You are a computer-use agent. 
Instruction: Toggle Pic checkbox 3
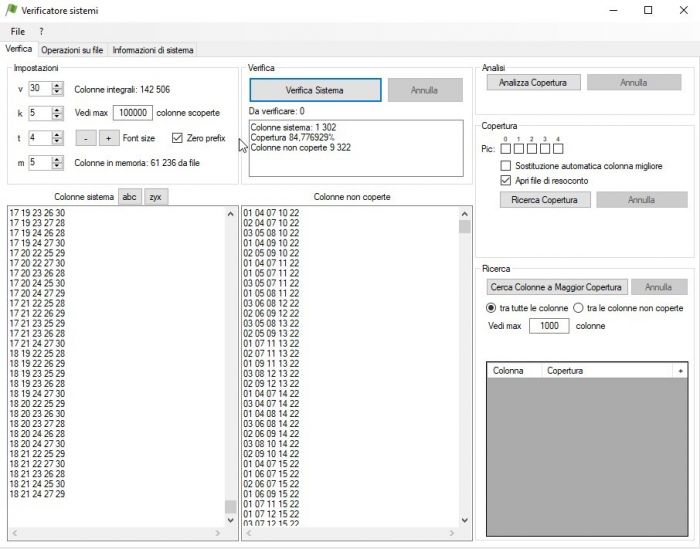545,149
